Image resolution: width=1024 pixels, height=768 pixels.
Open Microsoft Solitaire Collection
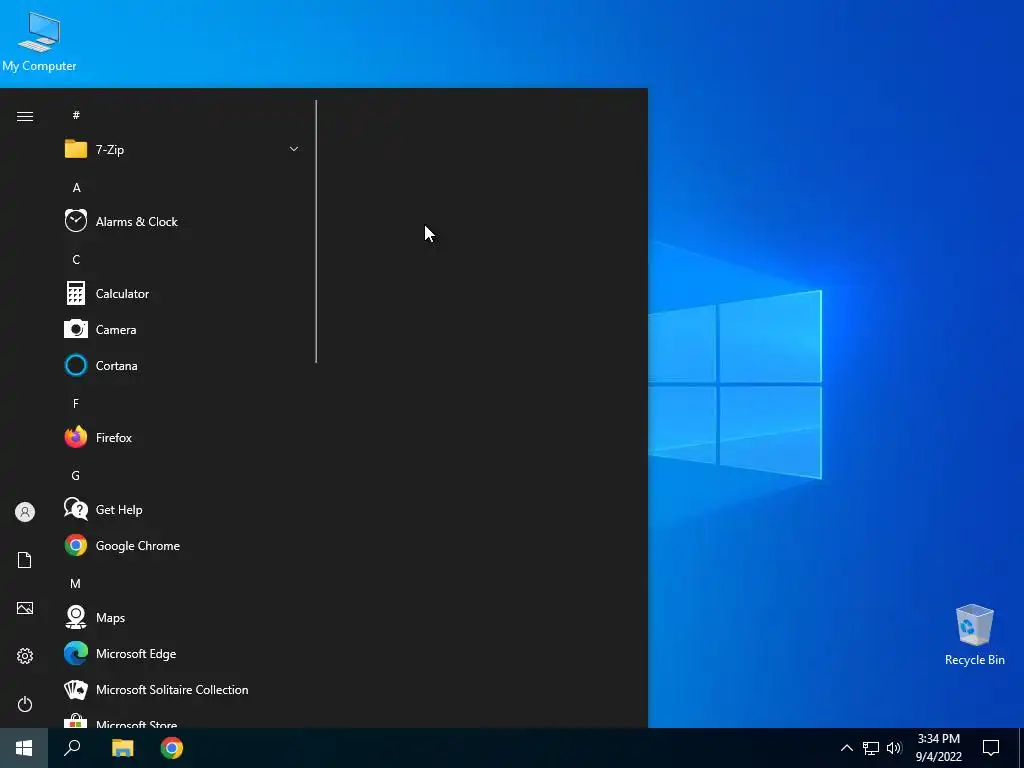click(183, 689)
